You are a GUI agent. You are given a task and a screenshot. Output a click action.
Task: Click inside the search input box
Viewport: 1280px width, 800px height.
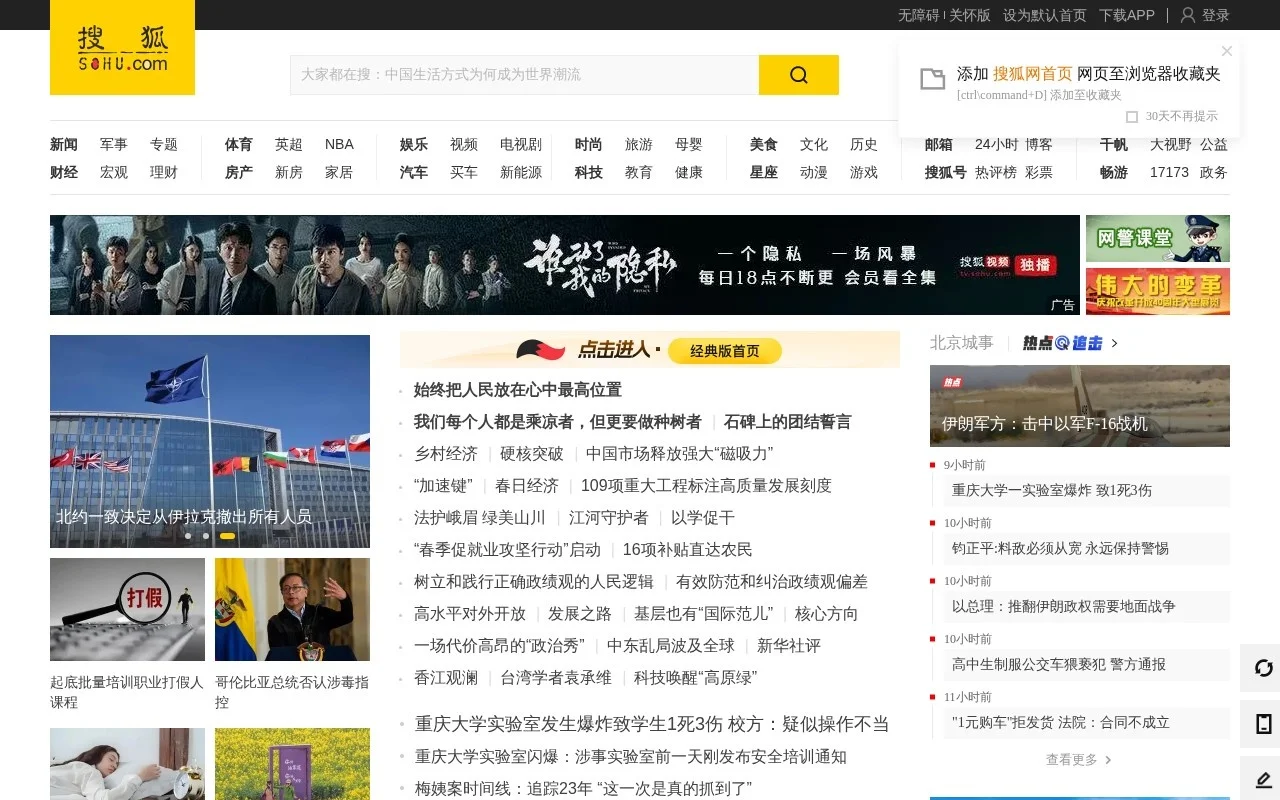[x=520, y=74]
